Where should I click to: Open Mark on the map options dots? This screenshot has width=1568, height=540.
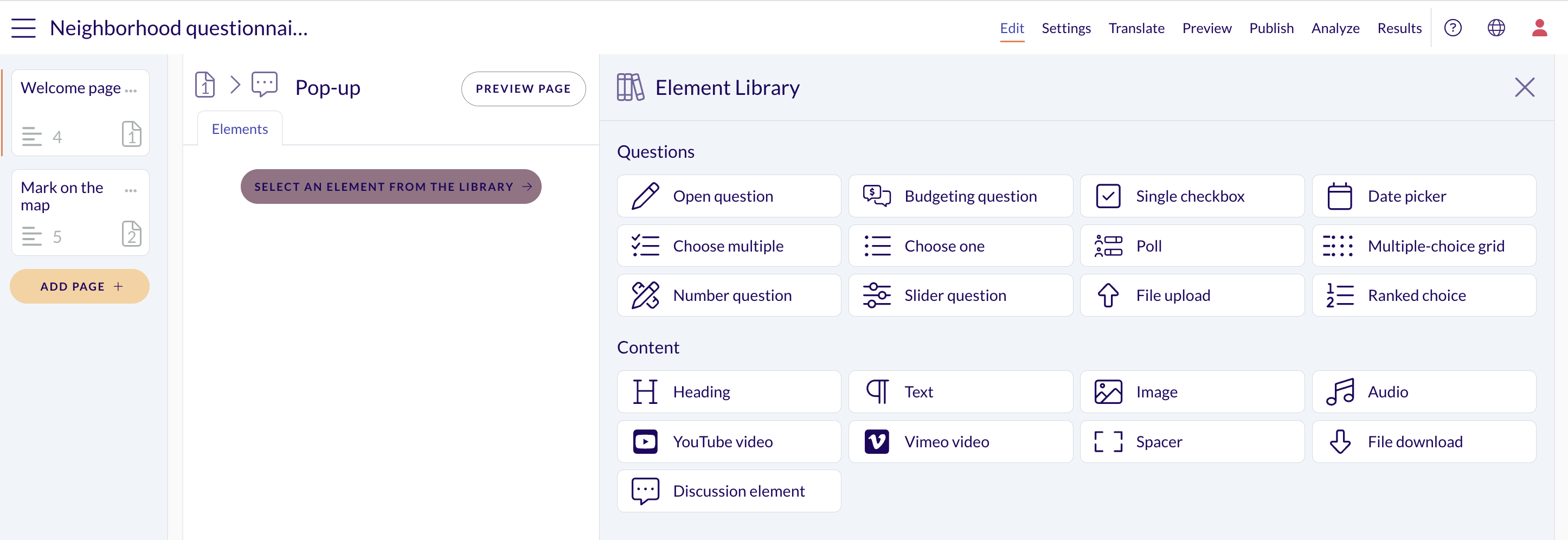[x=131, y=190]
